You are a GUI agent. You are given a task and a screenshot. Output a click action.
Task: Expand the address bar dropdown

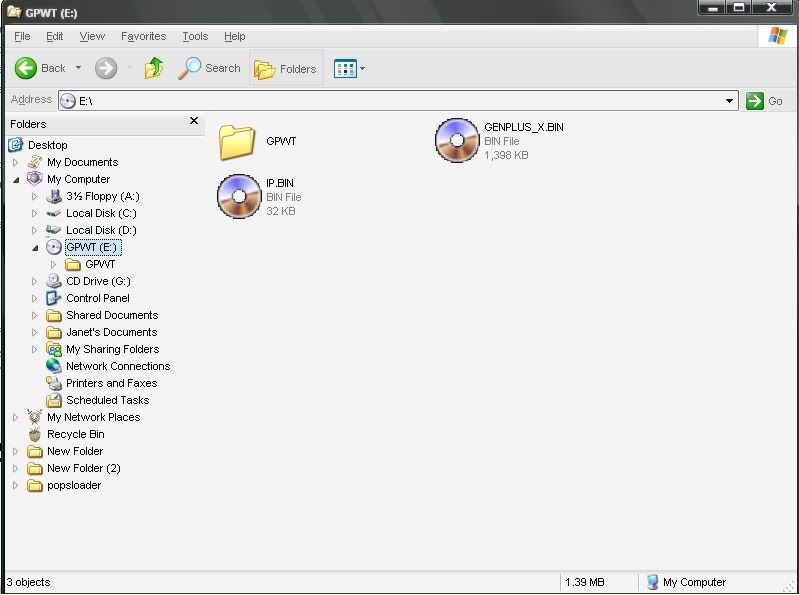pyautogui.click(x=729, y=101)
